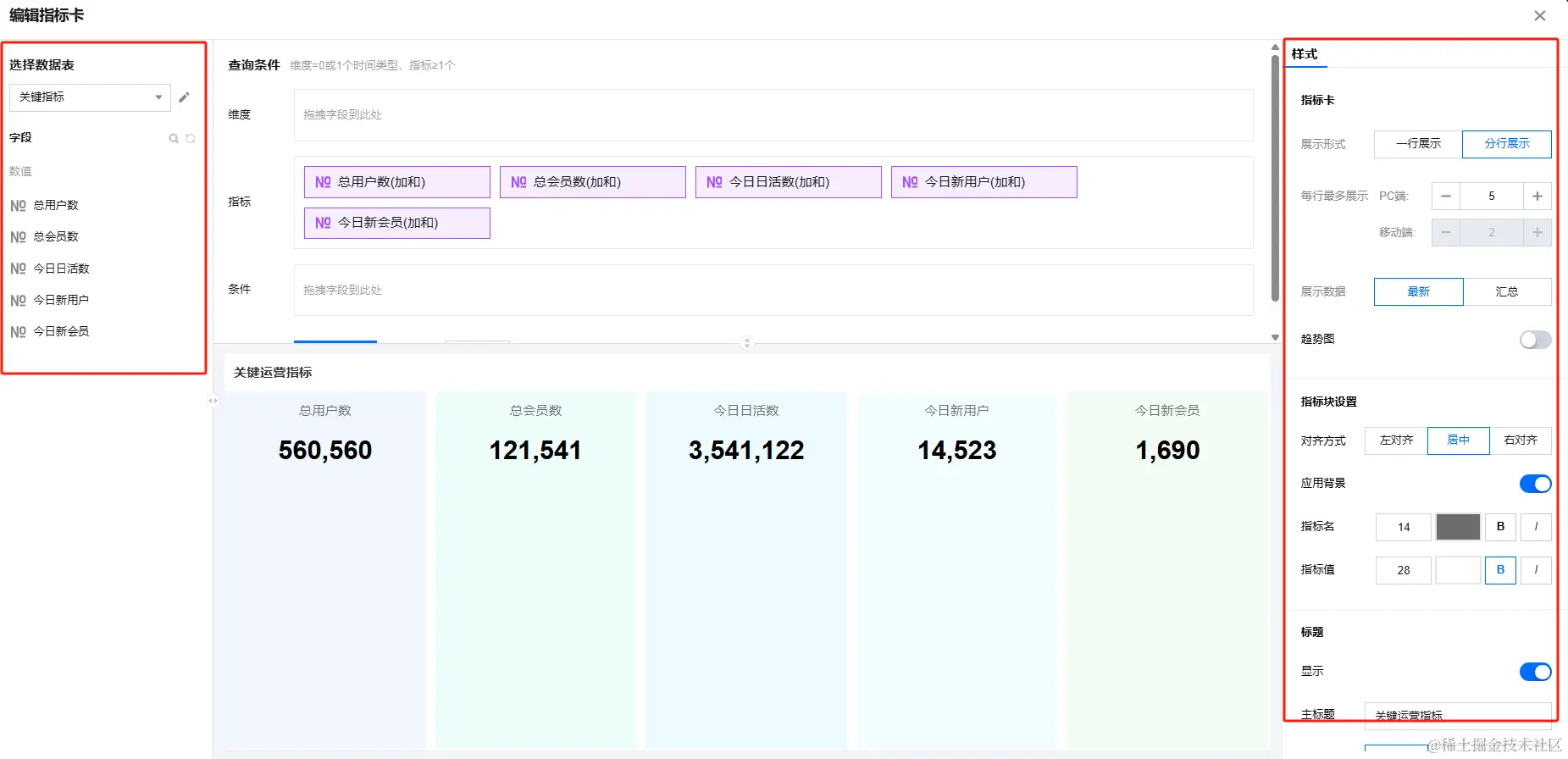Image resolution: width=1568 pixels, height=759 pixels.
Task: Select 最新 for 展示数据
Action: pyautogui.click(x=1418, y=291)
